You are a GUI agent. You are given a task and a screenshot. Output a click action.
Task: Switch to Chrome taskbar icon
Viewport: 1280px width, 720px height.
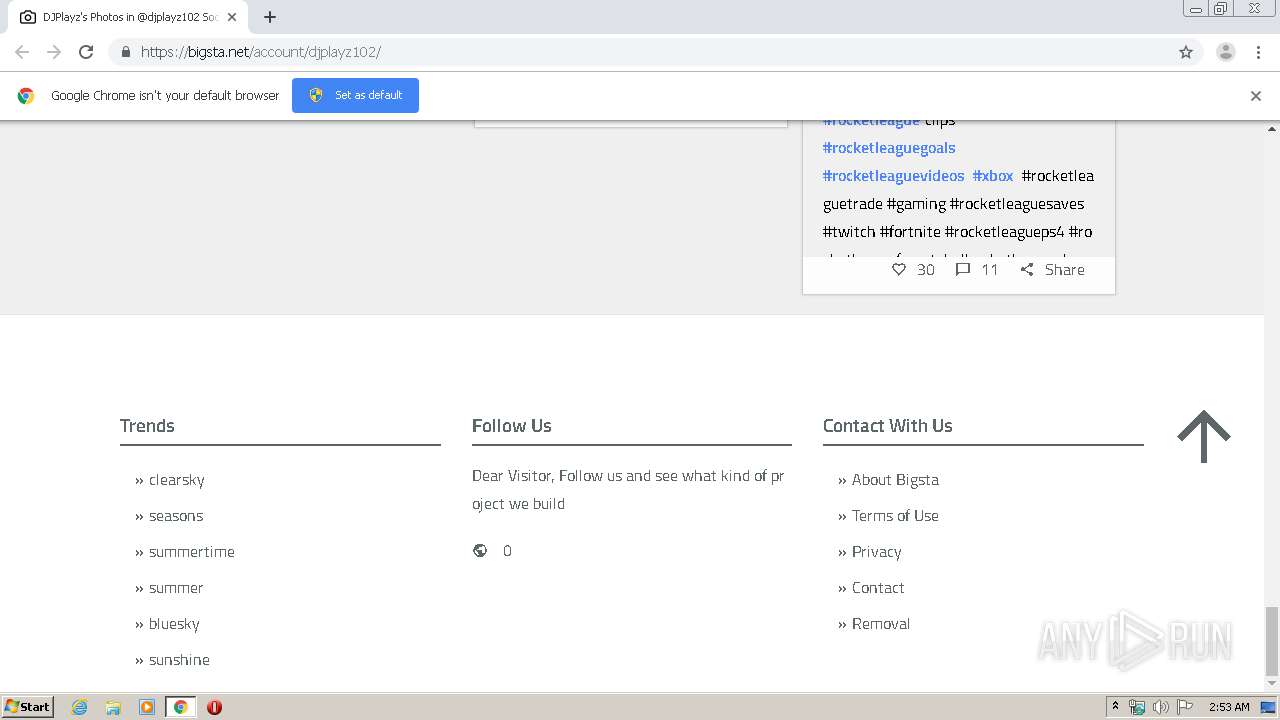pyautogui.click(x=180, y=707)
